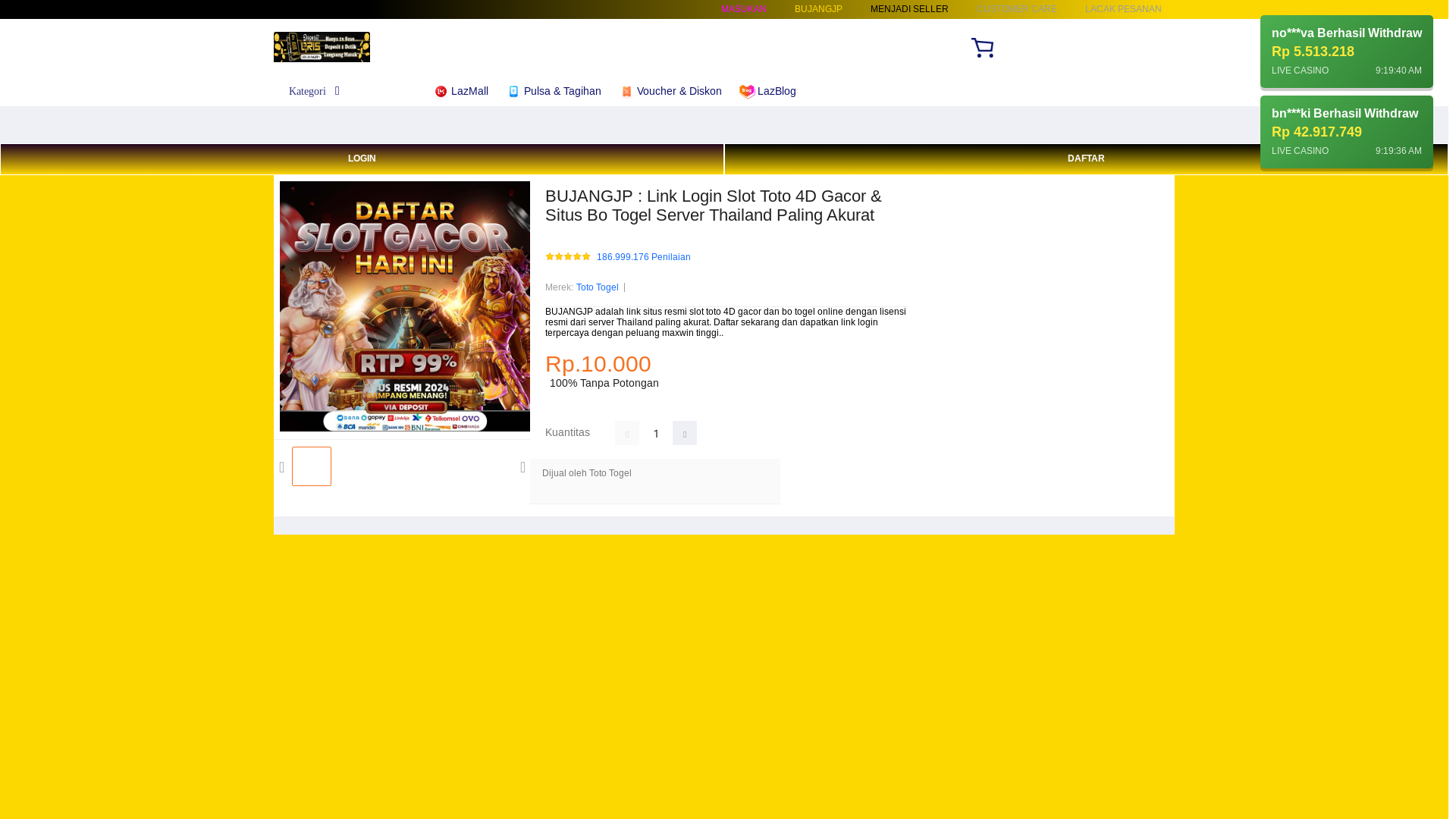This screenshot has width=1456, height=819.
Task: Click the main Slot Gacor product image
Action: point(405,306)
